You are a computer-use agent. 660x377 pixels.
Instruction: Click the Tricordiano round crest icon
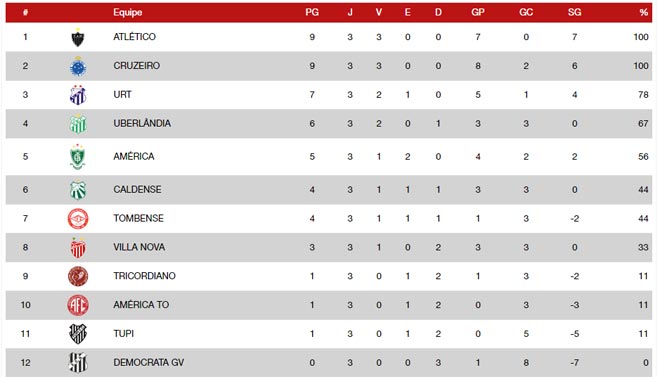point(78,276)
